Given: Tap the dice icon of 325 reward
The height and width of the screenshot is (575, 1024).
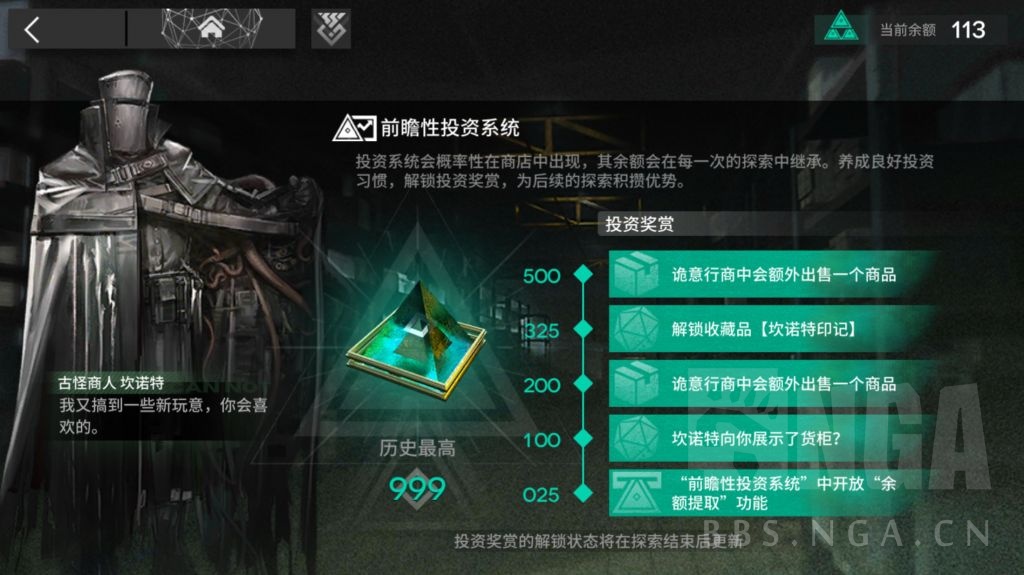Looking at the screenshot, I should (636, 329).
